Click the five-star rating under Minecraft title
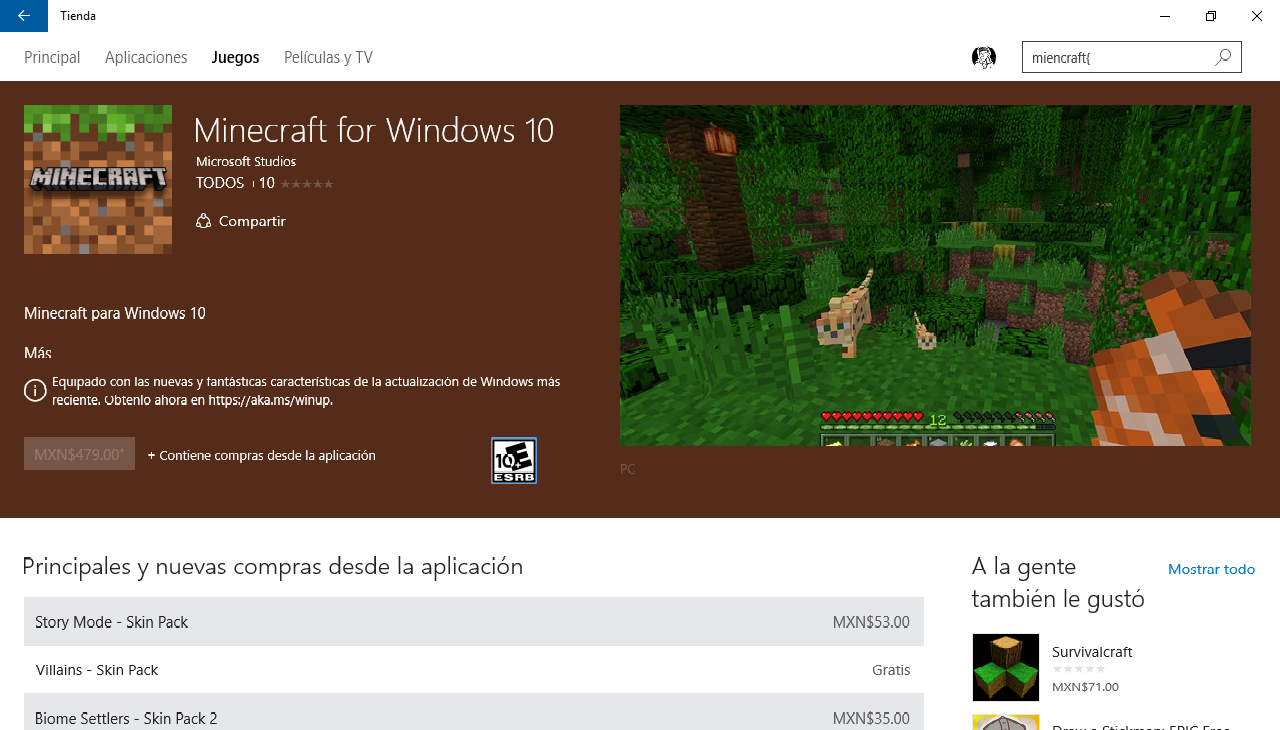Image resolution: width=1280 pixels, height=730 pixels. (x=307, y=184)
